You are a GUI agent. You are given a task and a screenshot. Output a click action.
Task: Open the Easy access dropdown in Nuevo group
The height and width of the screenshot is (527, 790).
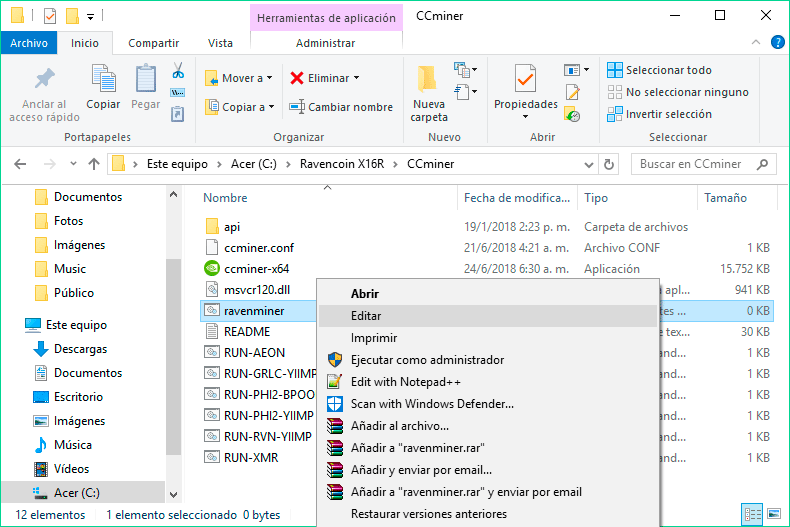click(466, 92)
